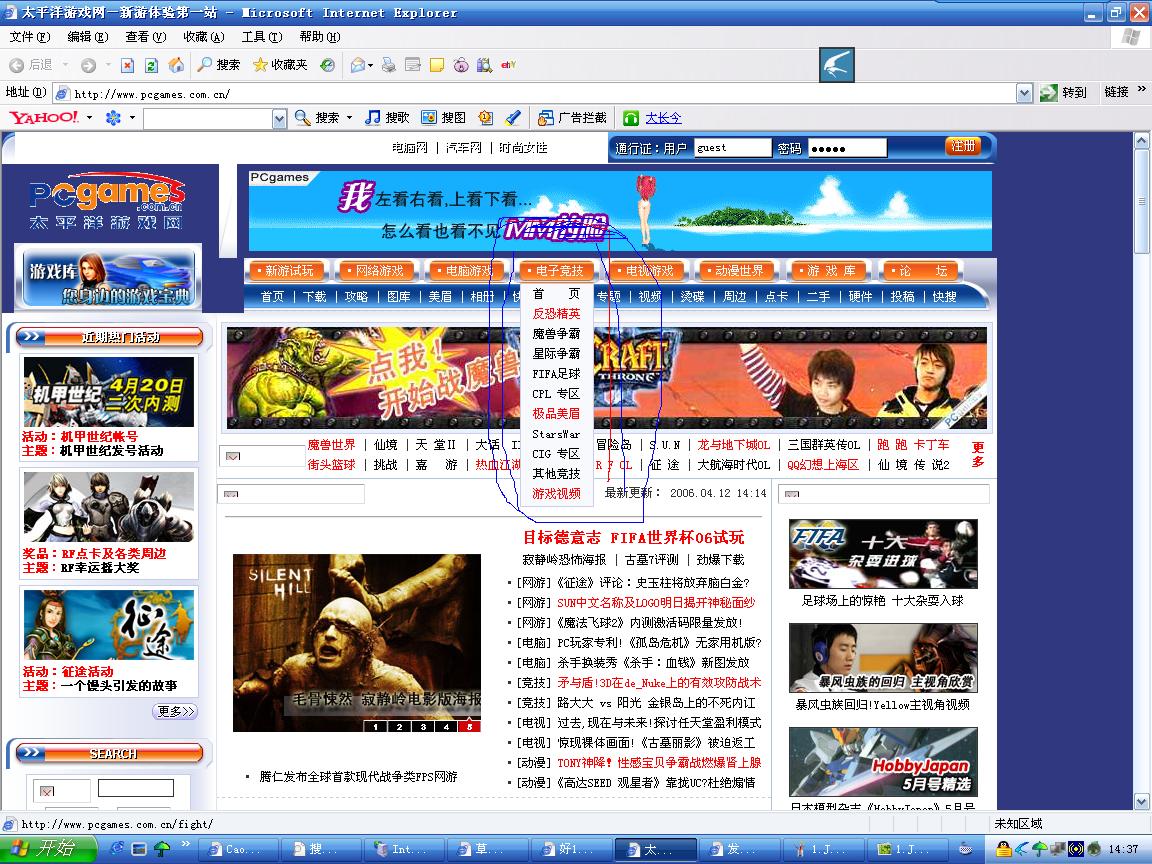Screen dimensions: 1152x864
Task: Open the 帮助(H) menu
Action: tap(320, 36)
